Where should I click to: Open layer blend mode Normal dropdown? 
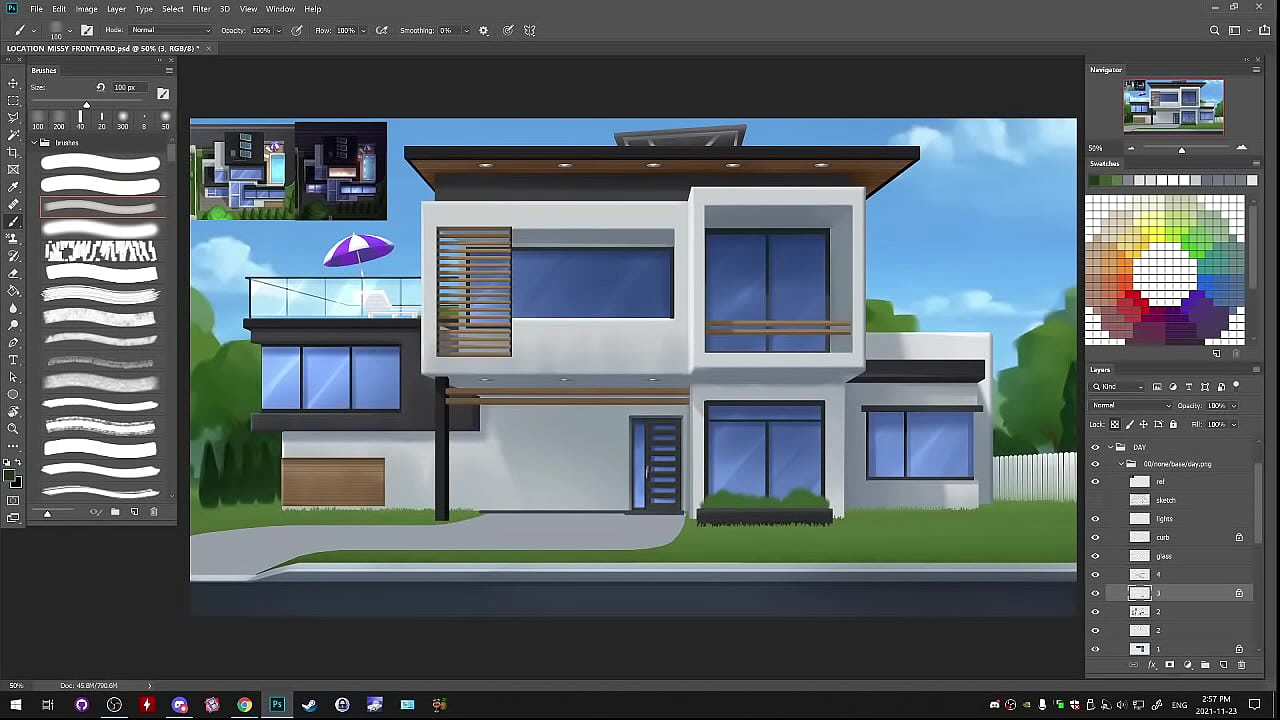[x=1131, y=406]
